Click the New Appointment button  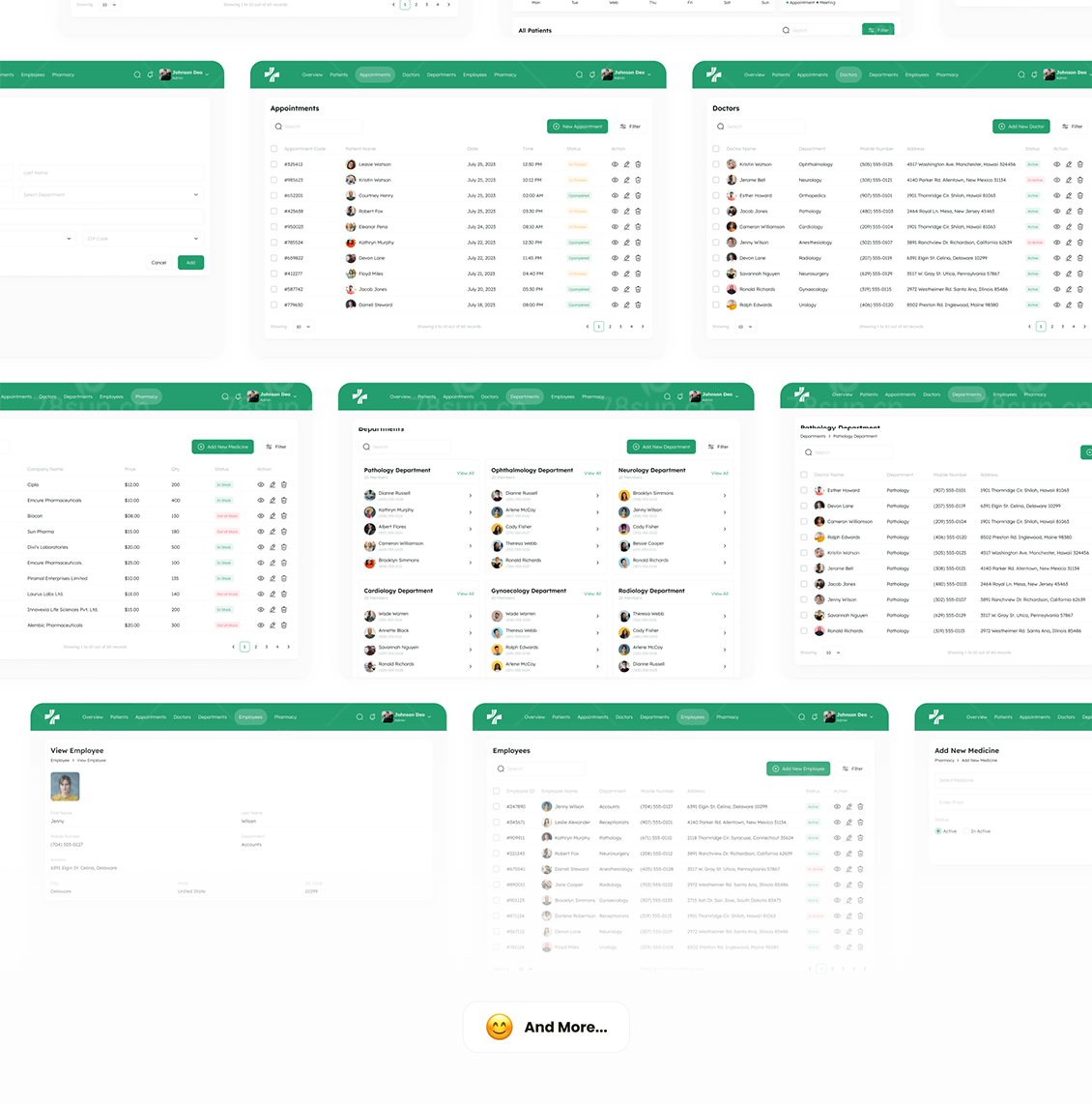click(x=578, y=127)
